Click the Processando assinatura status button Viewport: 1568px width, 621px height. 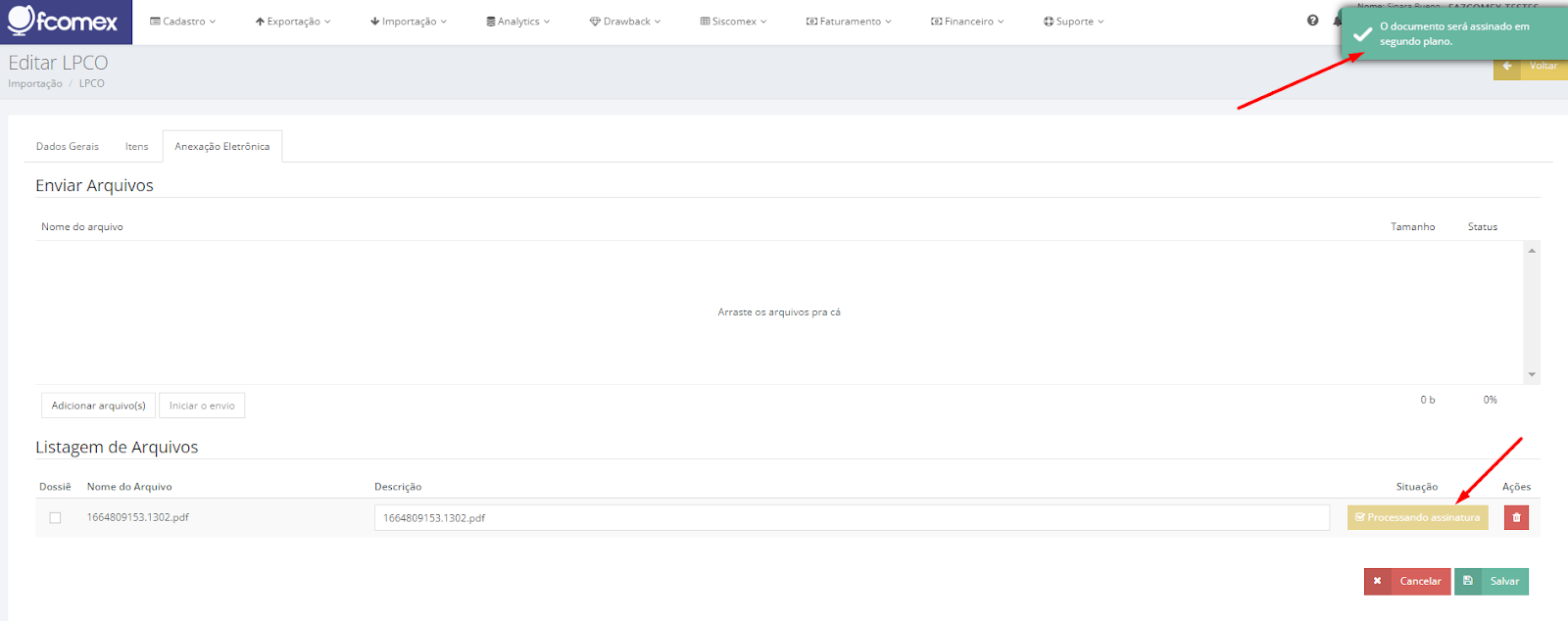[1417, 517]
